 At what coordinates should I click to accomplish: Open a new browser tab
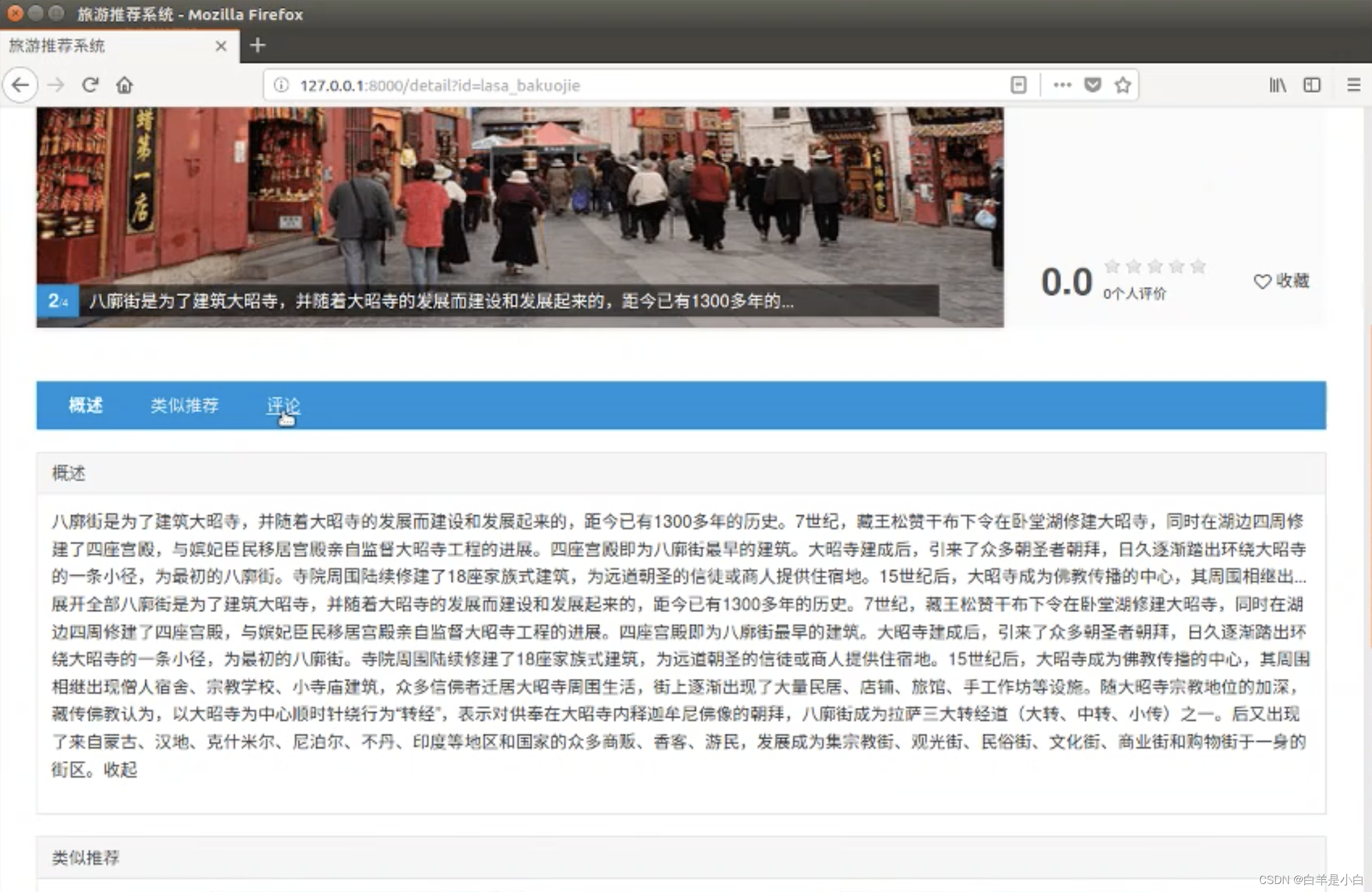pos(257,45)
